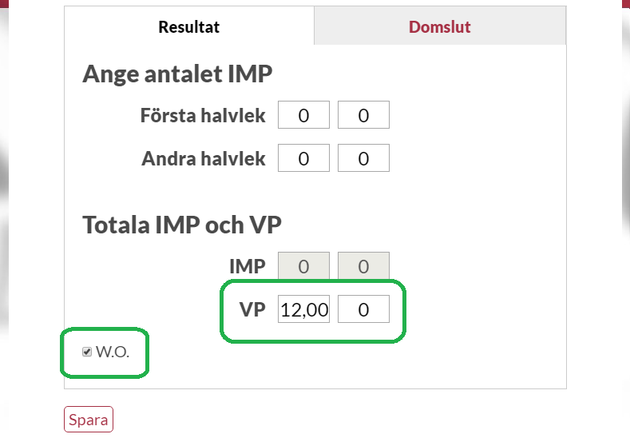Open the Domslut tab
This screenshot has width=630, height=446.
tap(439, 27)
